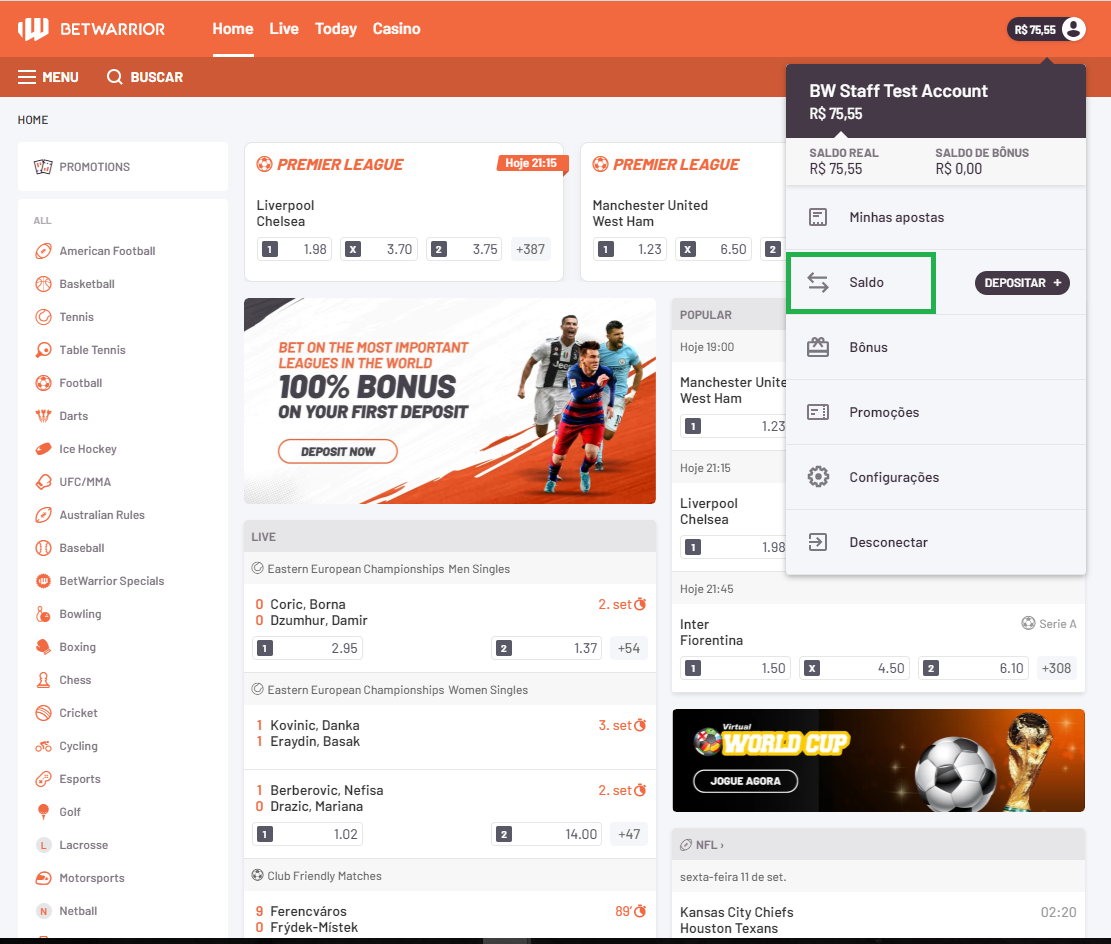The width and height of the screenshot is (1111, 944).
Task: Click the user profile avatar icon
Action: click(x=1073, y=29)
